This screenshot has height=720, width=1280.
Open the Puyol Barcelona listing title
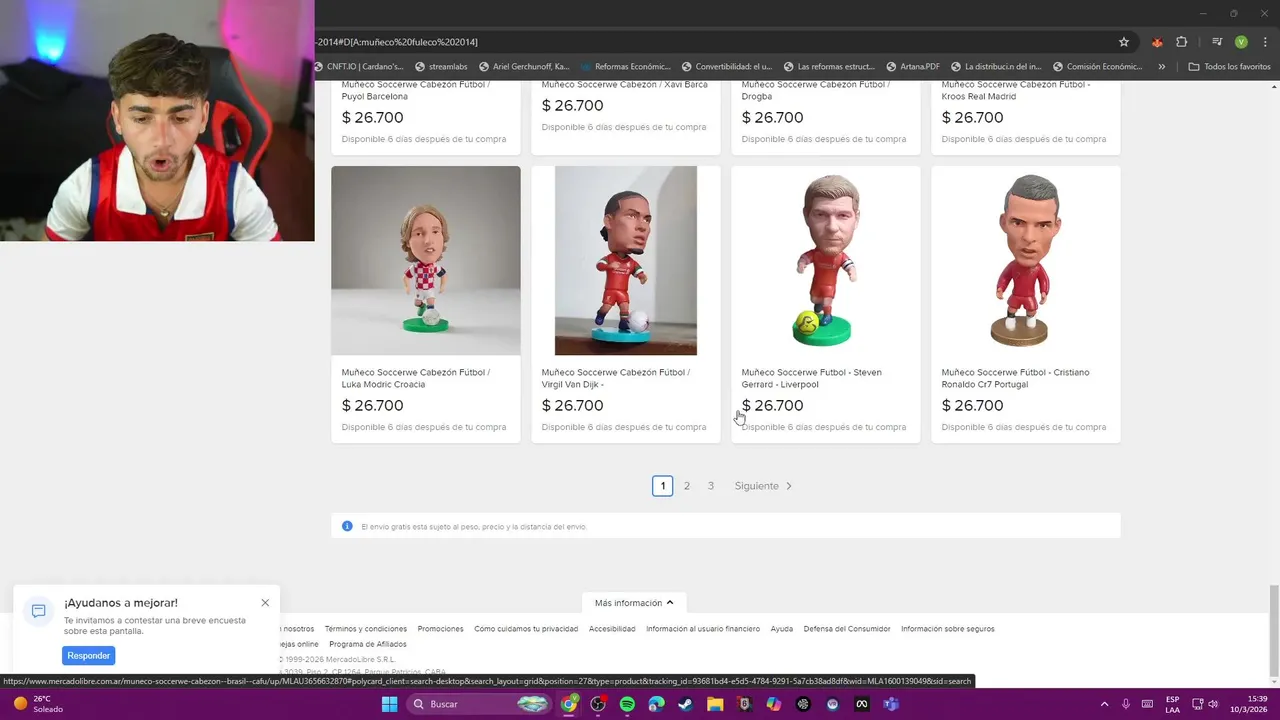(416, 90)
